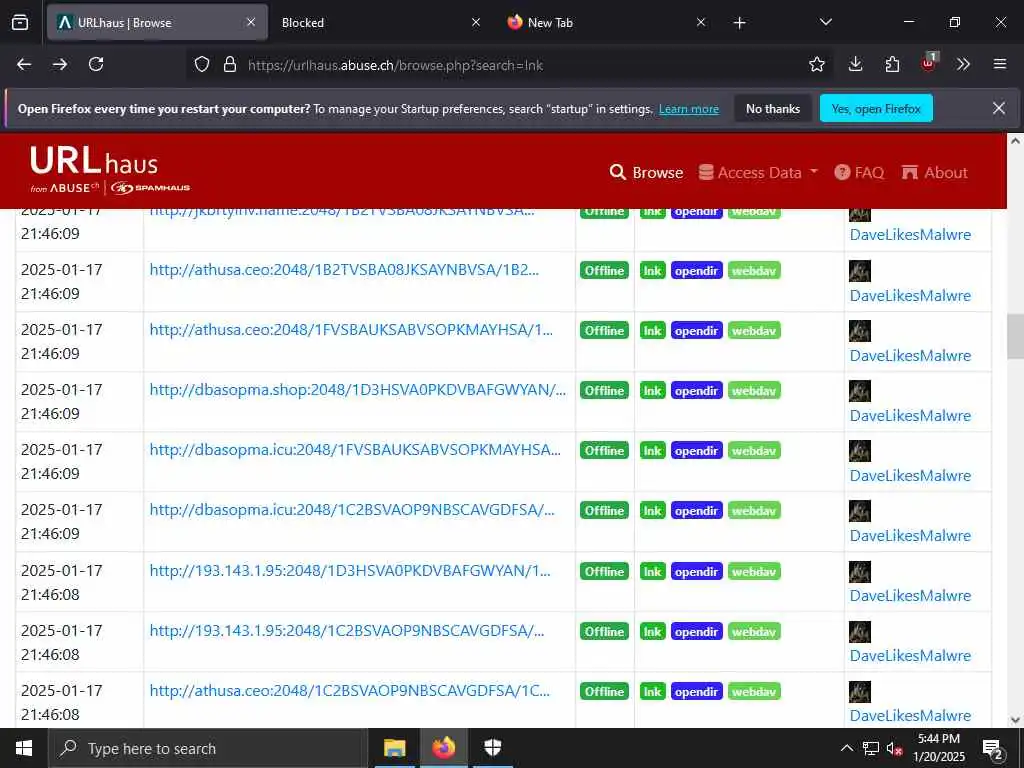The height and width of the screenshot is (768, 1024).
Task: Open tracking protection shield icon
Action: tap(202, 64)
